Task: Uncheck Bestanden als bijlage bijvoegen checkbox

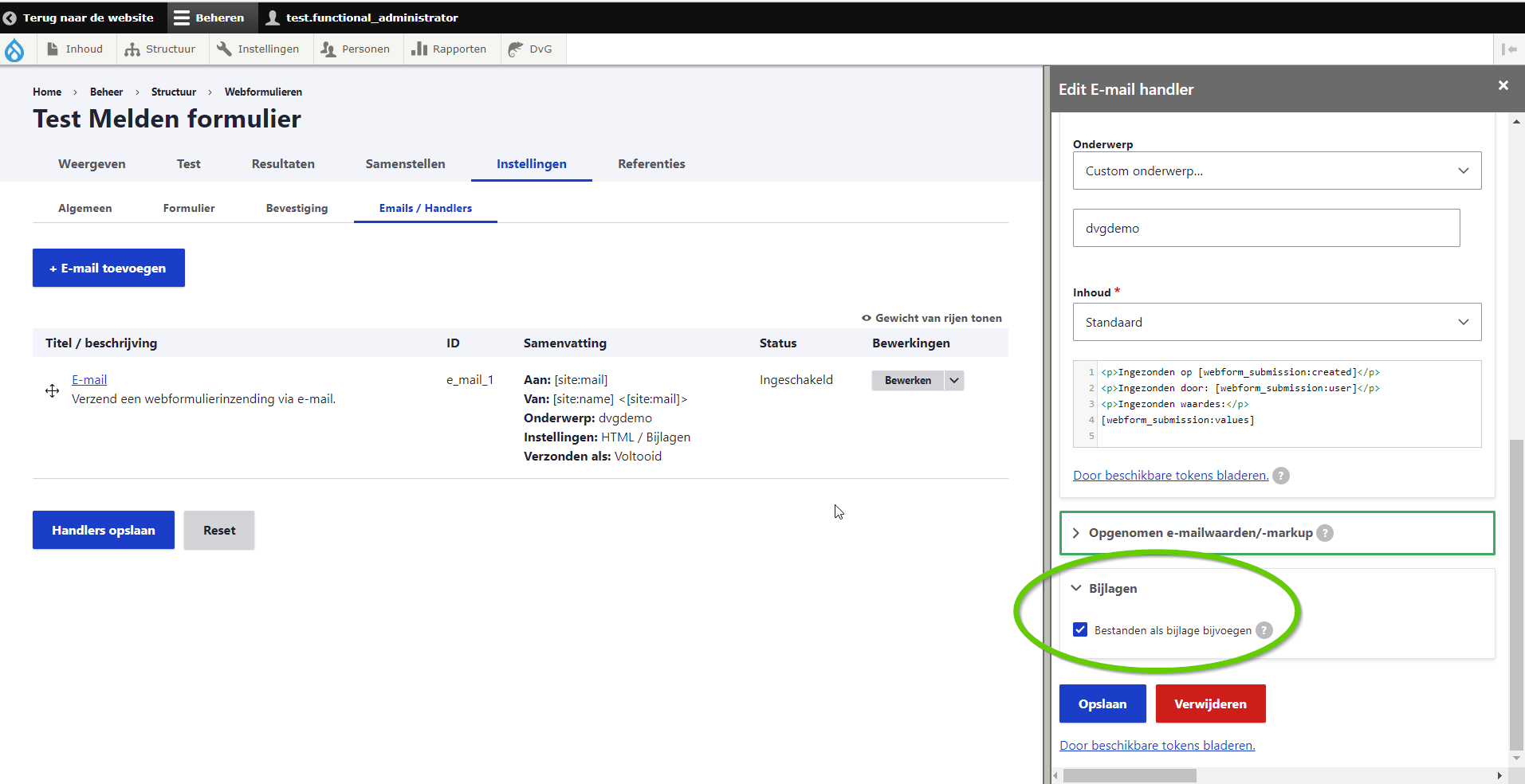Action: coord(1080,630)
